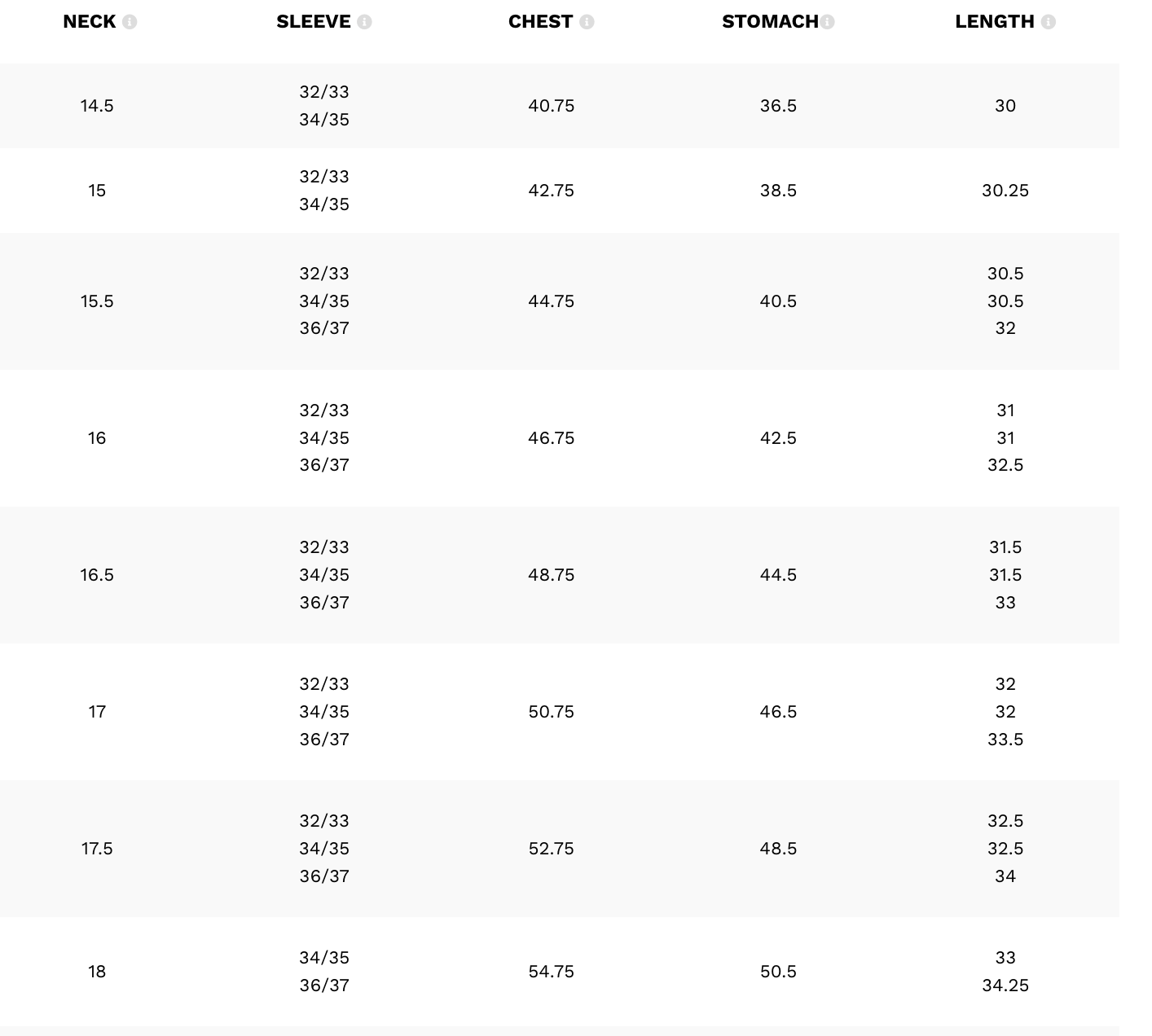1152x1036 pixels.
Task: Click the 44.5 stomach measurement
Action: click(x=778, y=575)
